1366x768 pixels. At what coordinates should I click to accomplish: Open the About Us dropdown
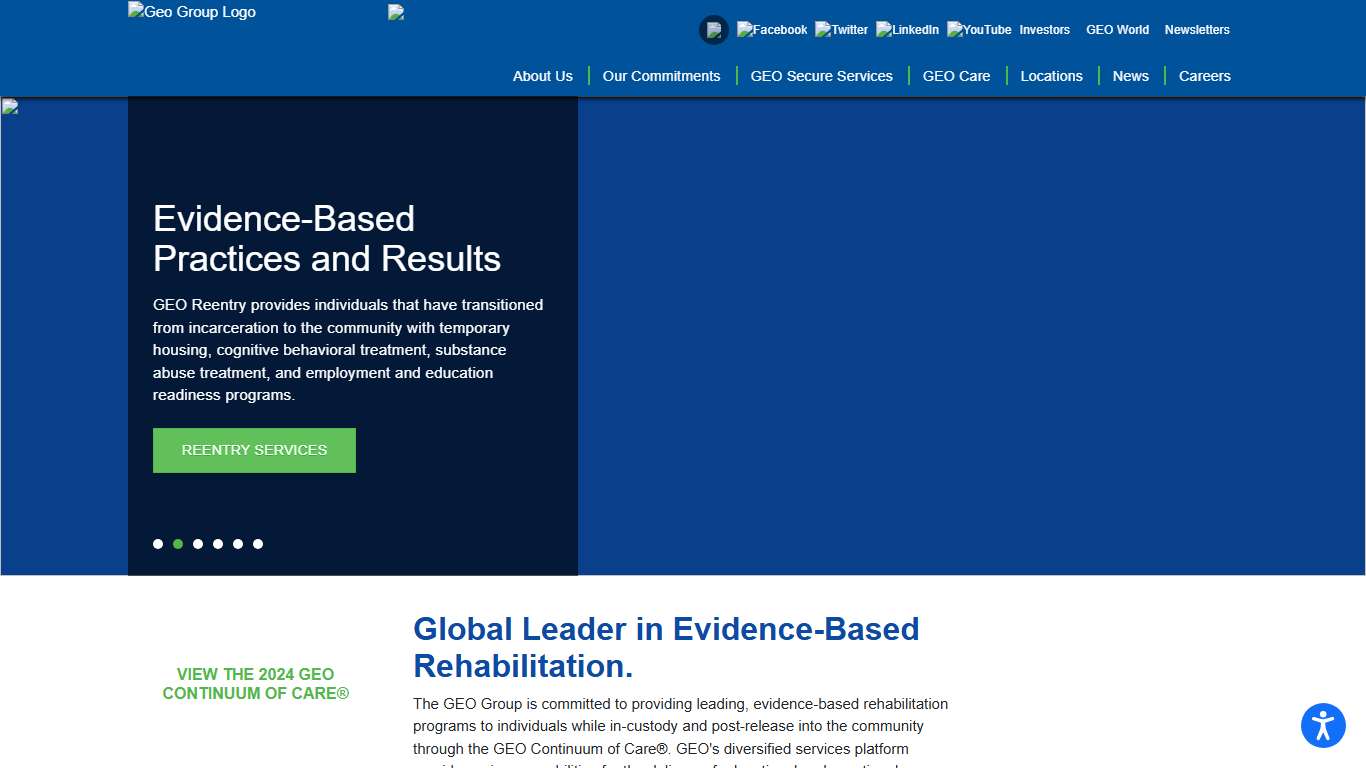pos(542,75)
